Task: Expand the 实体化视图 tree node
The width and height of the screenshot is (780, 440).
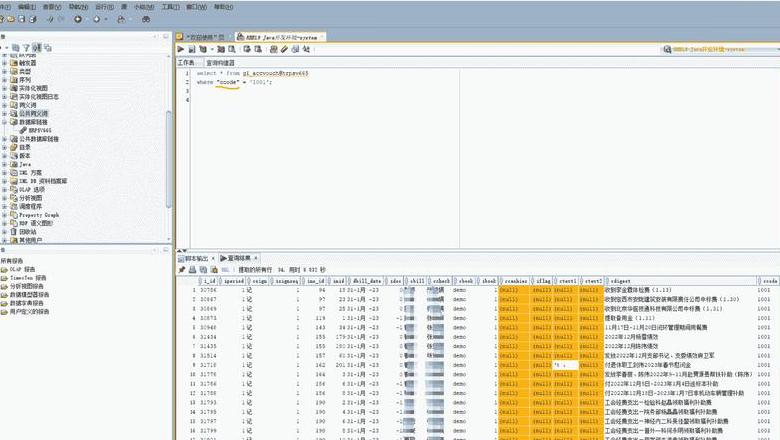Action: [x=5, y=88]
